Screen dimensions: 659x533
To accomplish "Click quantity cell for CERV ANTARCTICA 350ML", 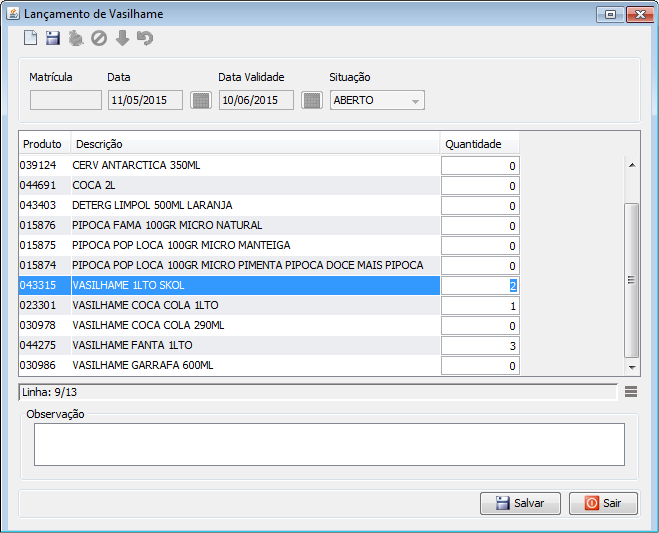I will coord(480,166).
